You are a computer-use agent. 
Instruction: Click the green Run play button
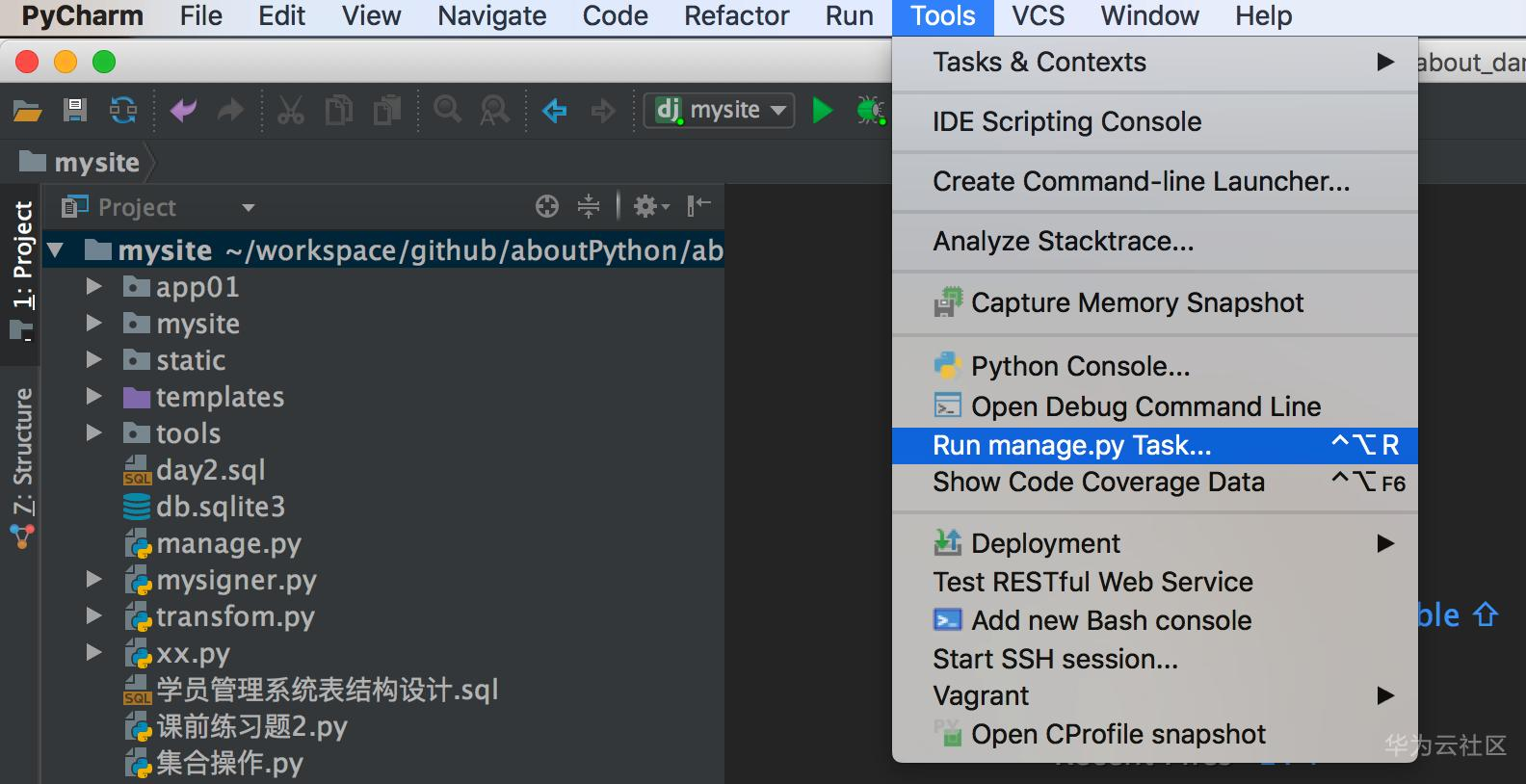[823, 111]
